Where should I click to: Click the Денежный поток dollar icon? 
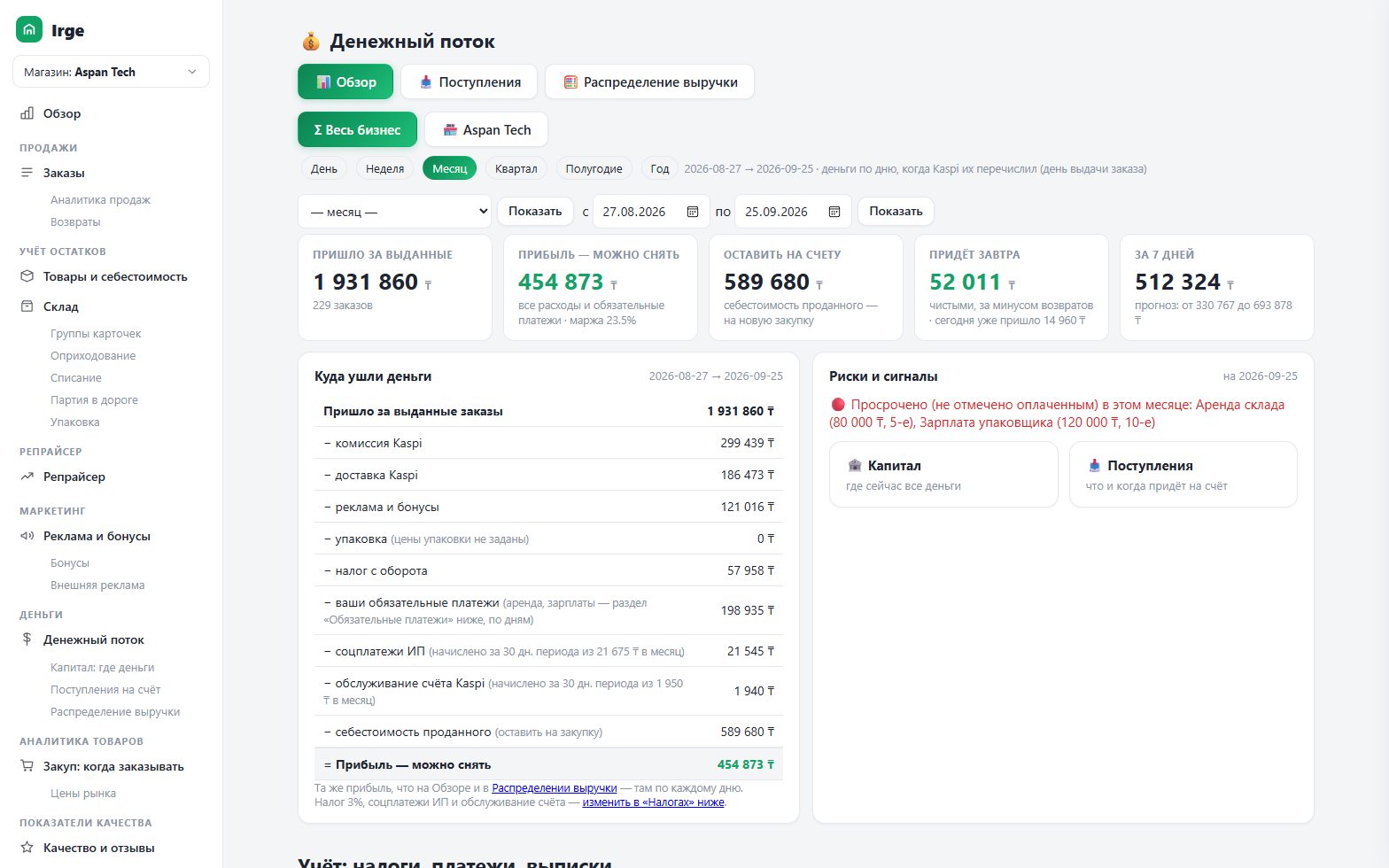tap(27, 639)
